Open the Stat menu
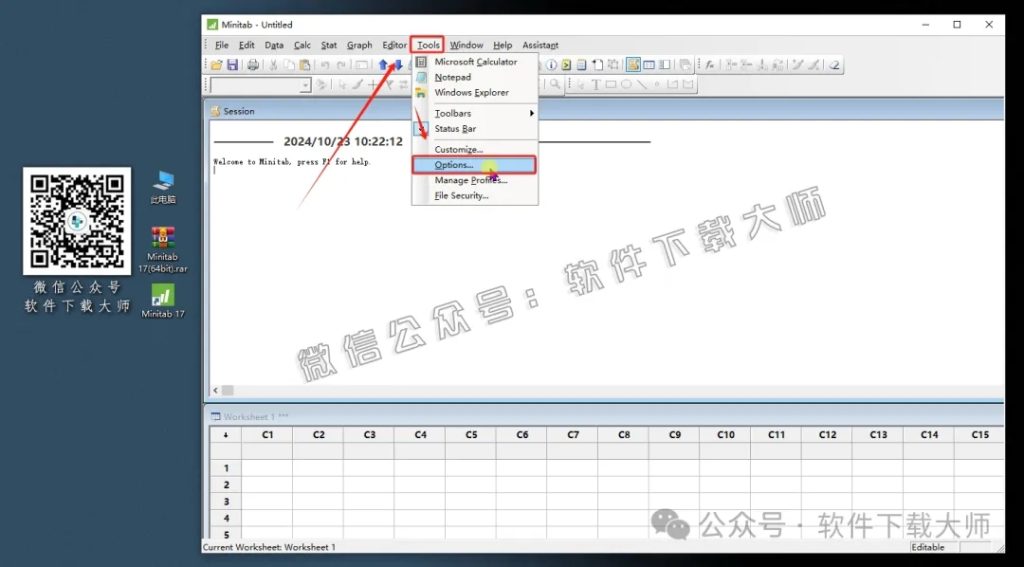Screen dimensions: 1024x567 329,45
